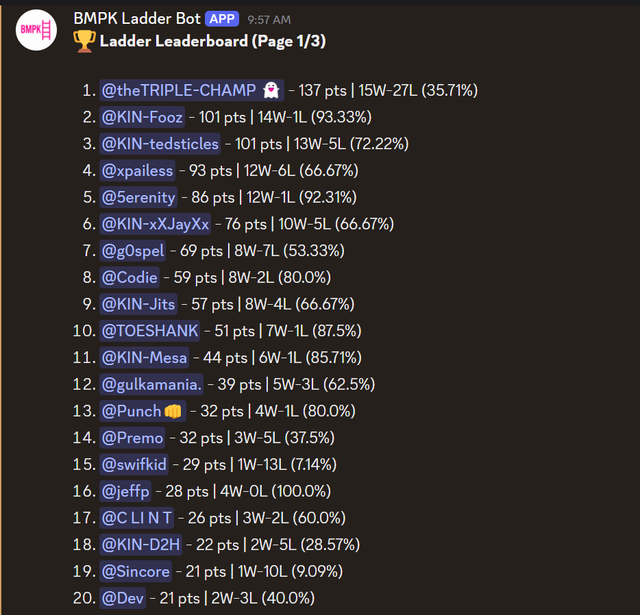Screen dimensions: 640x615
Task: Click the @5erenity mention
Action: tap(138, 197)
